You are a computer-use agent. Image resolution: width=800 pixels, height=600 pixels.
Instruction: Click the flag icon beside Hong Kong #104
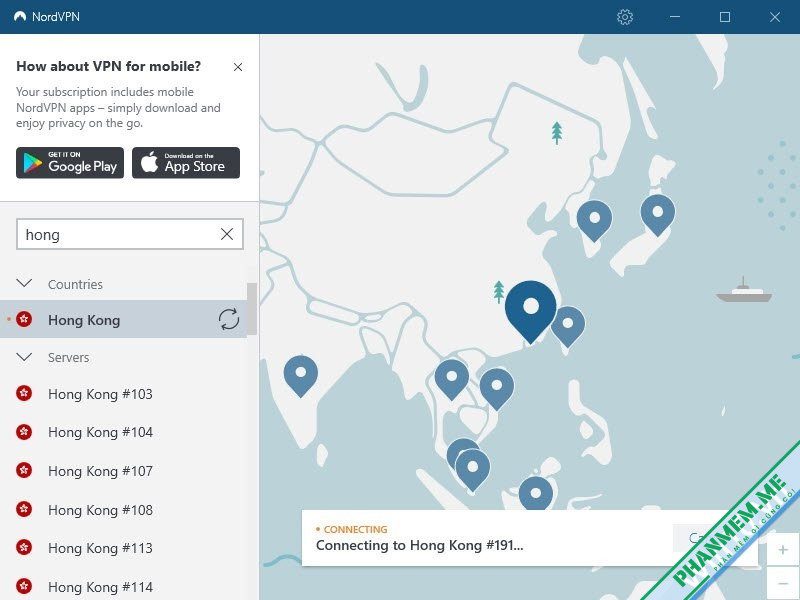click(24, 432)
